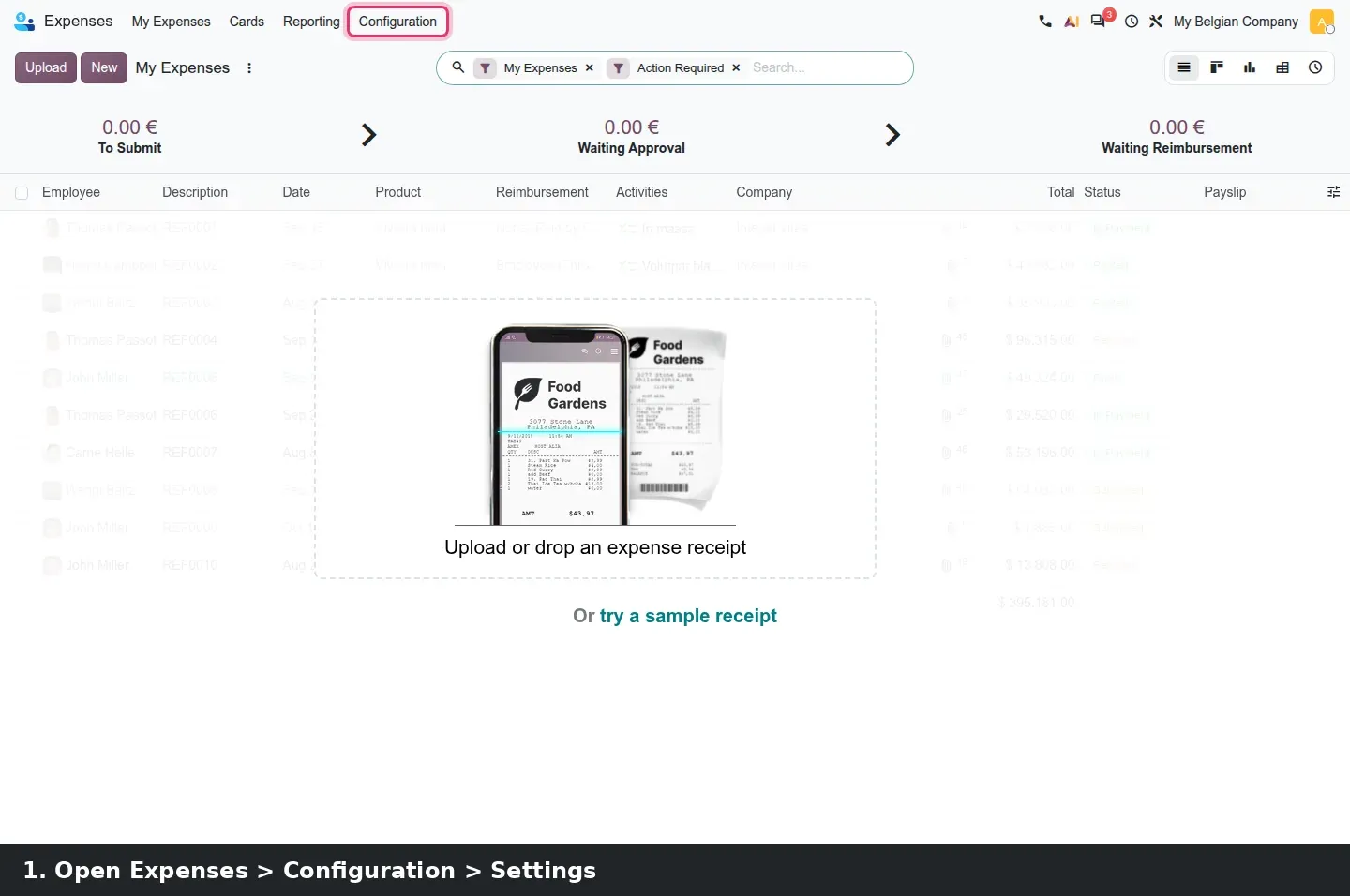This screenshot has width=1350, height=896.
Task: Sort by the Product column header
Action: 398,192
